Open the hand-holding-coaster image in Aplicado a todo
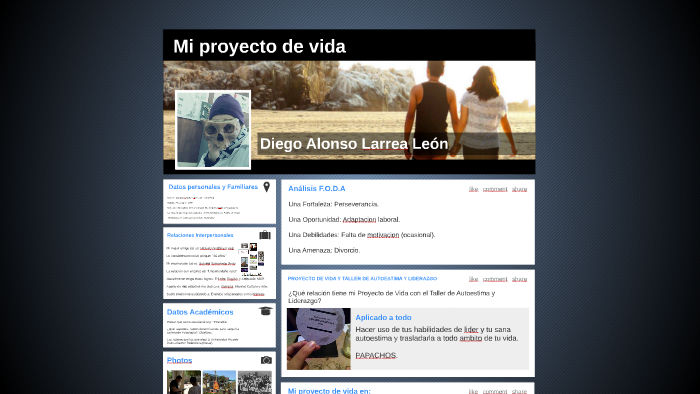This screenshot has width=700, height=394. [x=319, y=339]
